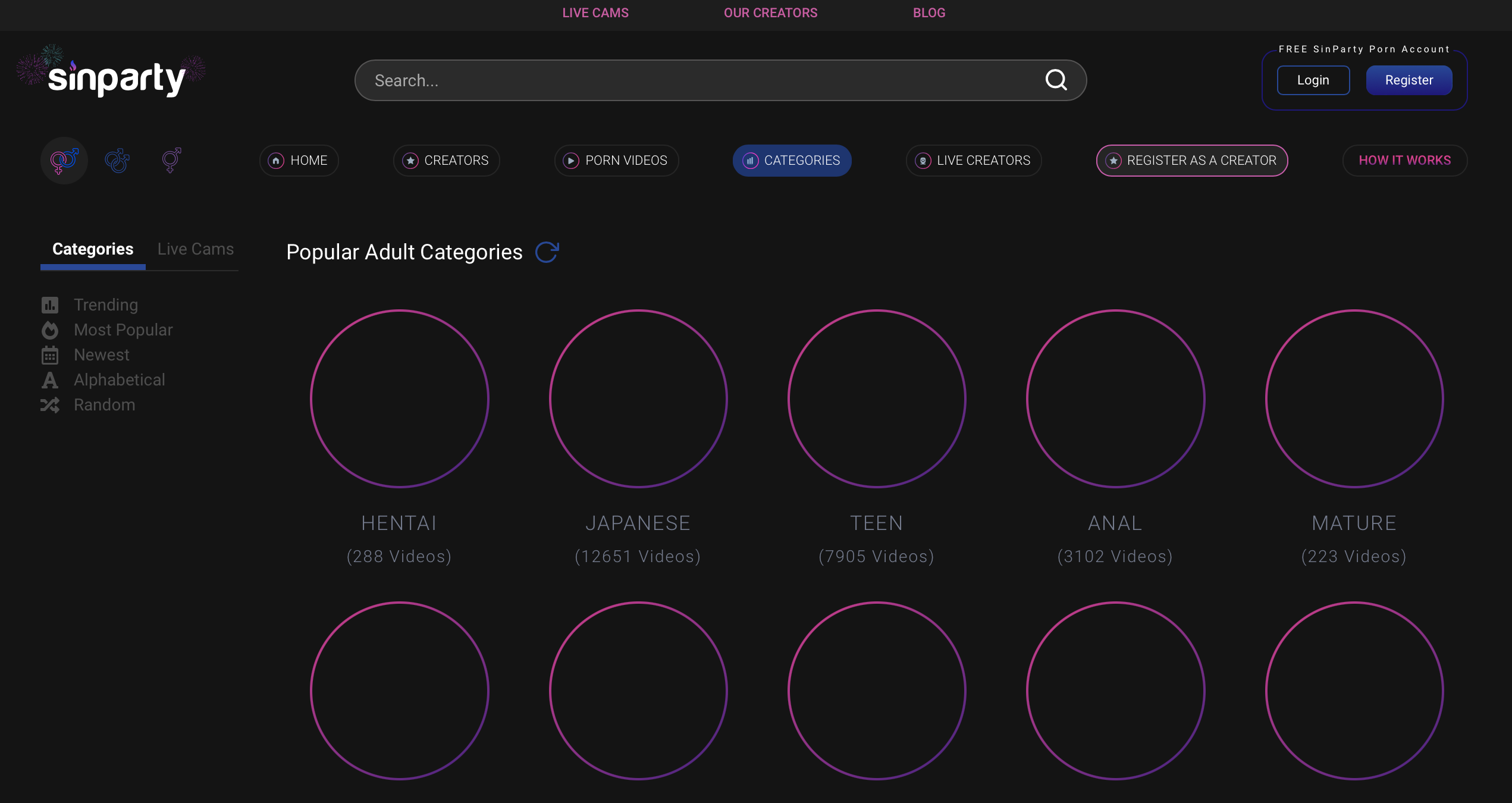Screen dimensions: 1512x803
Task: Click the search magnifier icon
Action: coord(1056,80)
